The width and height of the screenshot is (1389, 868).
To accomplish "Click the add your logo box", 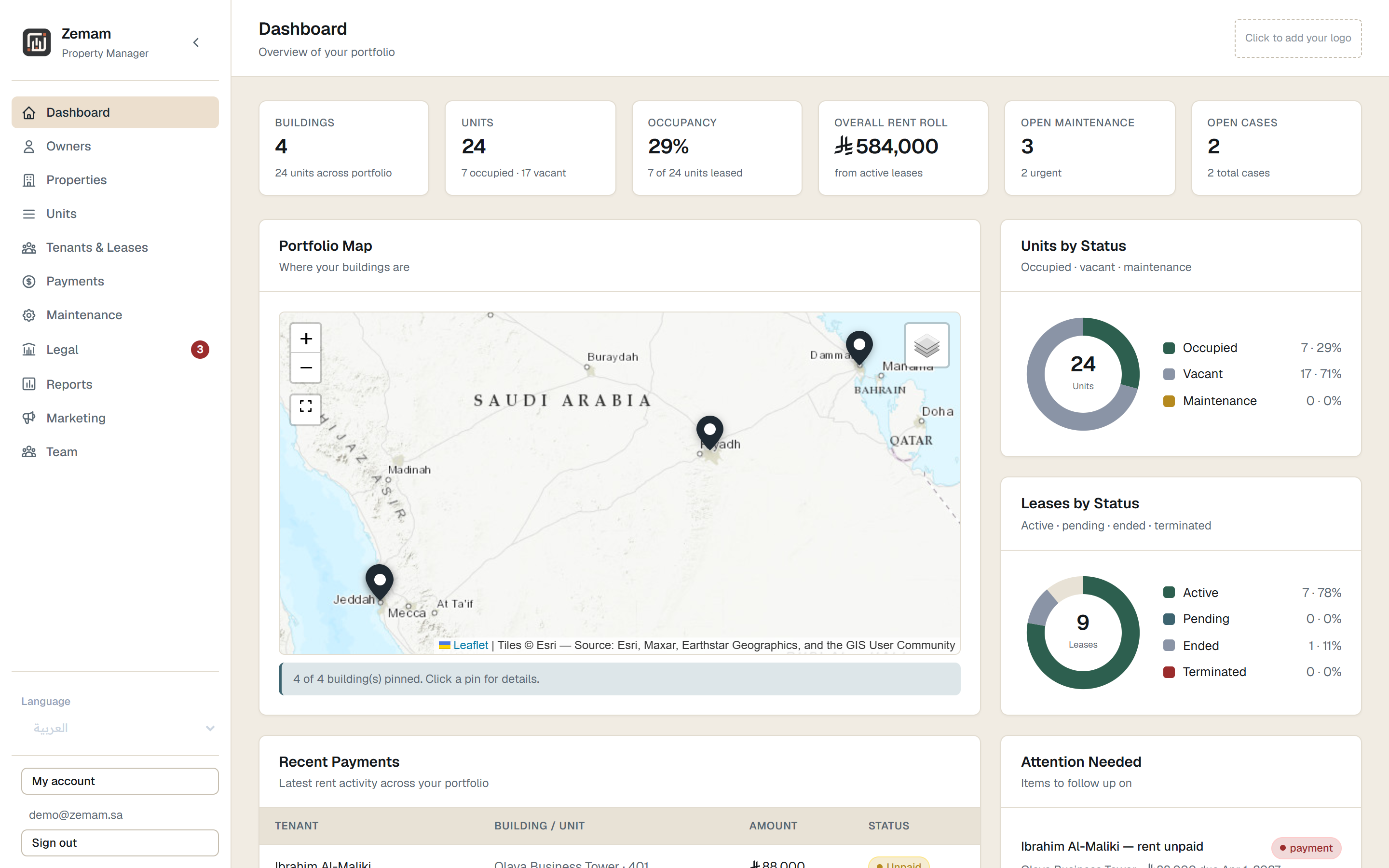I will pos(1298,39).
